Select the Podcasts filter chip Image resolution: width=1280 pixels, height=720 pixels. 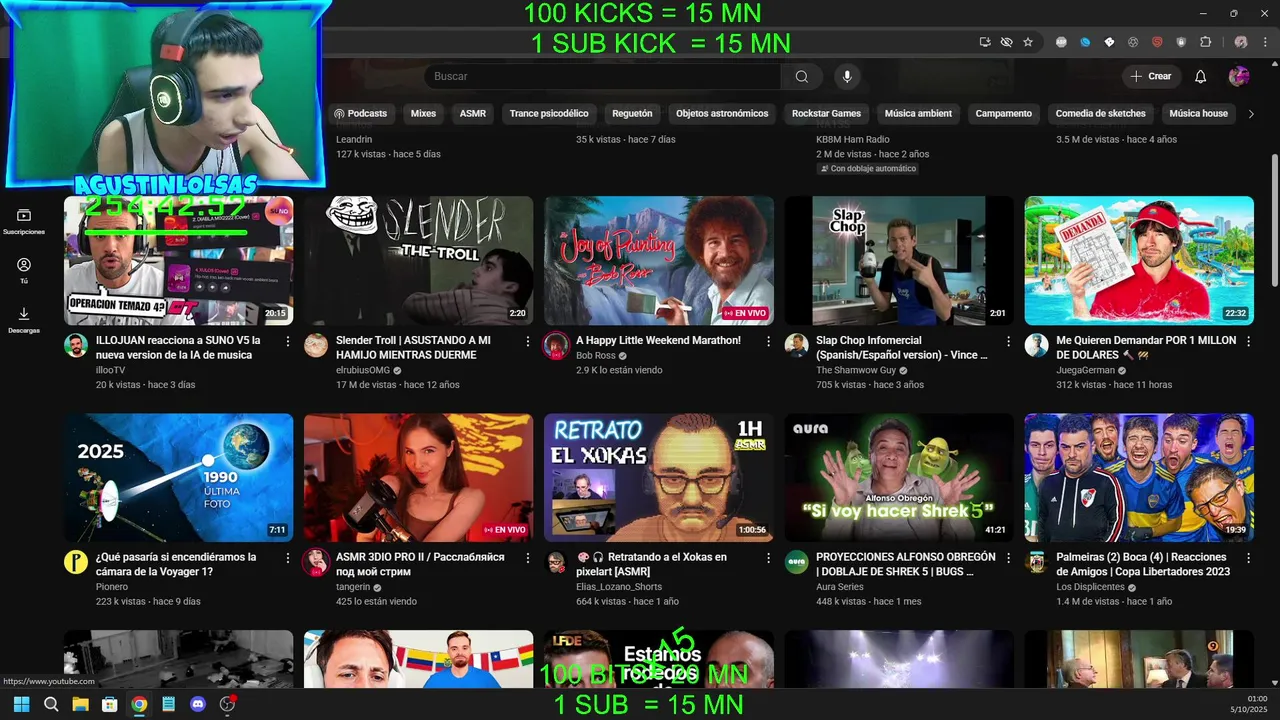pyautogui.click(x=360, y=114)
